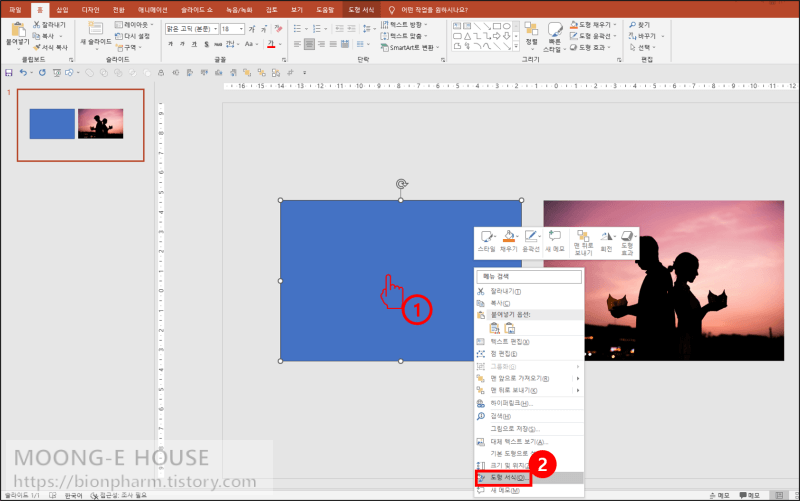The image size is (800, 501).
Task: Click Reset slide (다시 설정) button
Action: [132, 36]
